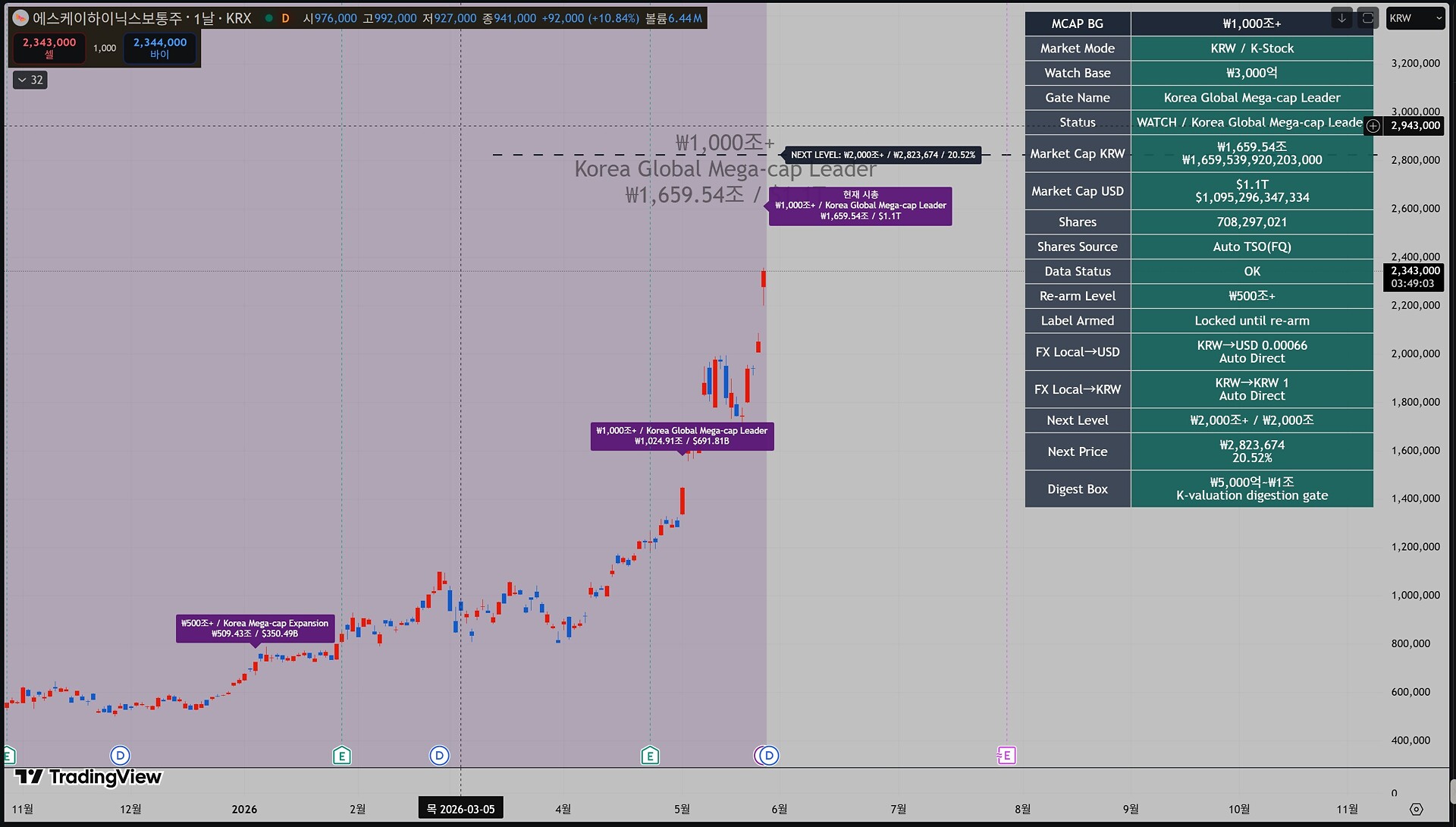Click the earnings E marker near February
1456x827 pixels.
click(x=342, y=756)
